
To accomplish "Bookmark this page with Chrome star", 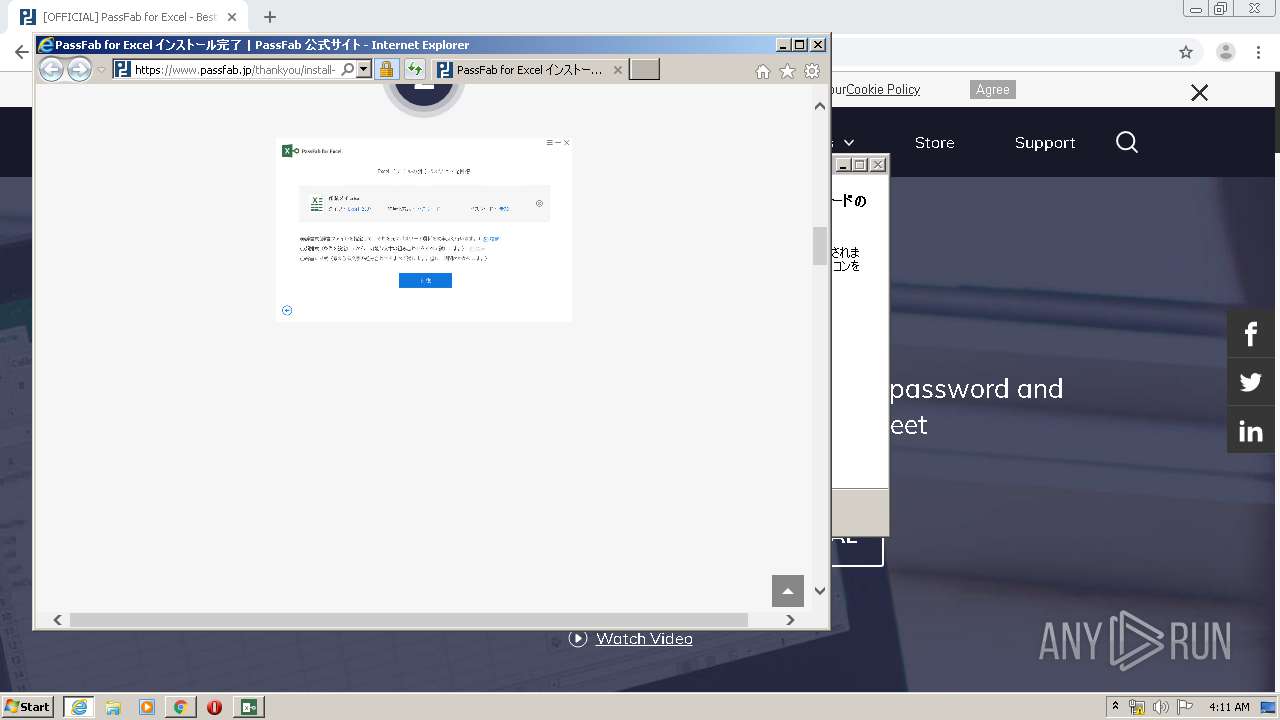I will point(1186,52).
